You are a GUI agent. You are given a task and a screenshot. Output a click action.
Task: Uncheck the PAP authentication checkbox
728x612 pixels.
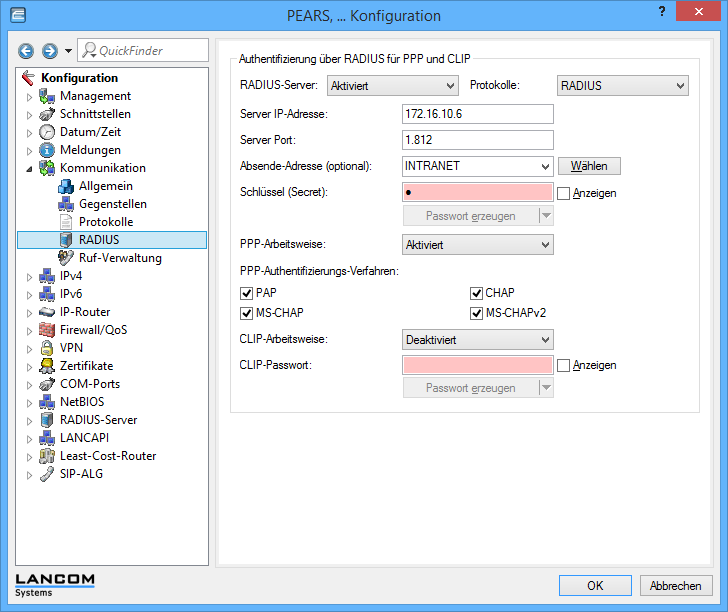pos(247,293)
